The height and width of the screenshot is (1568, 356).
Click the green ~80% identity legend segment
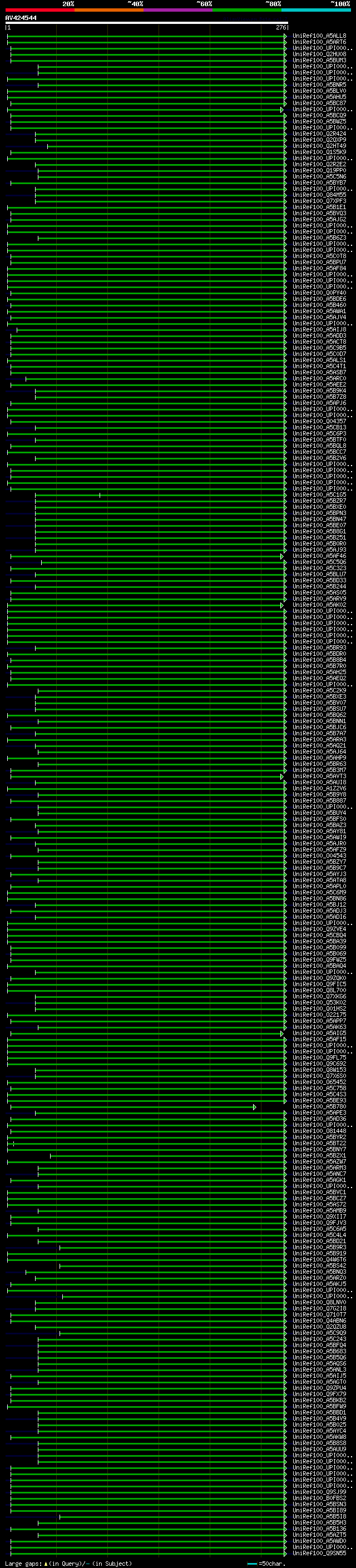point(247,10)
